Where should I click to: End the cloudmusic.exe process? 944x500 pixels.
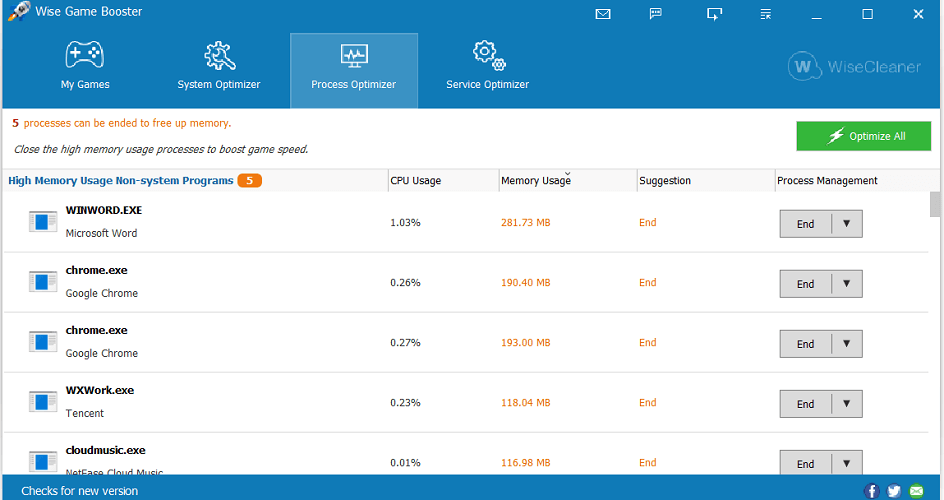(x=806, y=462)
